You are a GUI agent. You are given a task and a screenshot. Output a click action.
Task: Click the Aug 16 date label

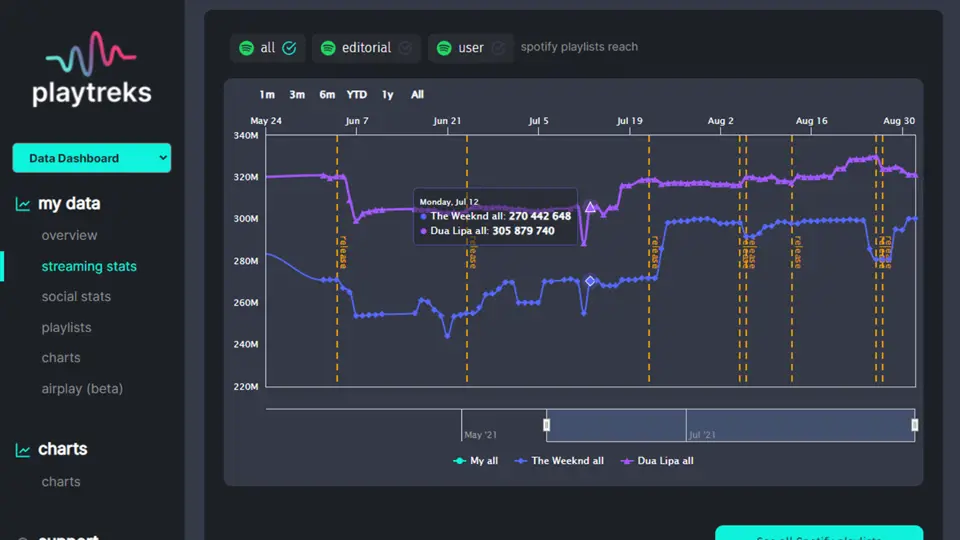[x=811, y=121]
